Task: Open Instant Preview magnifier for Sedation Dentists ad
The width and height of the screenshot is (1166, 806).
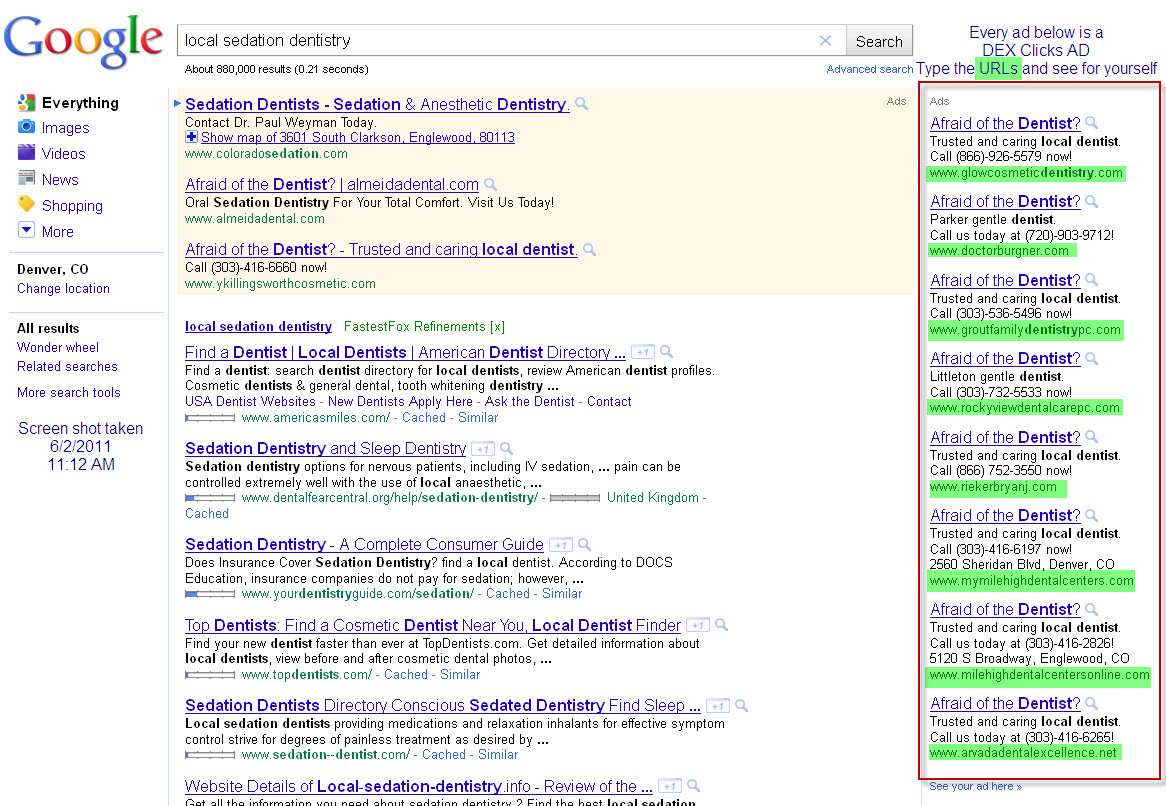Action: coord(580,104)
